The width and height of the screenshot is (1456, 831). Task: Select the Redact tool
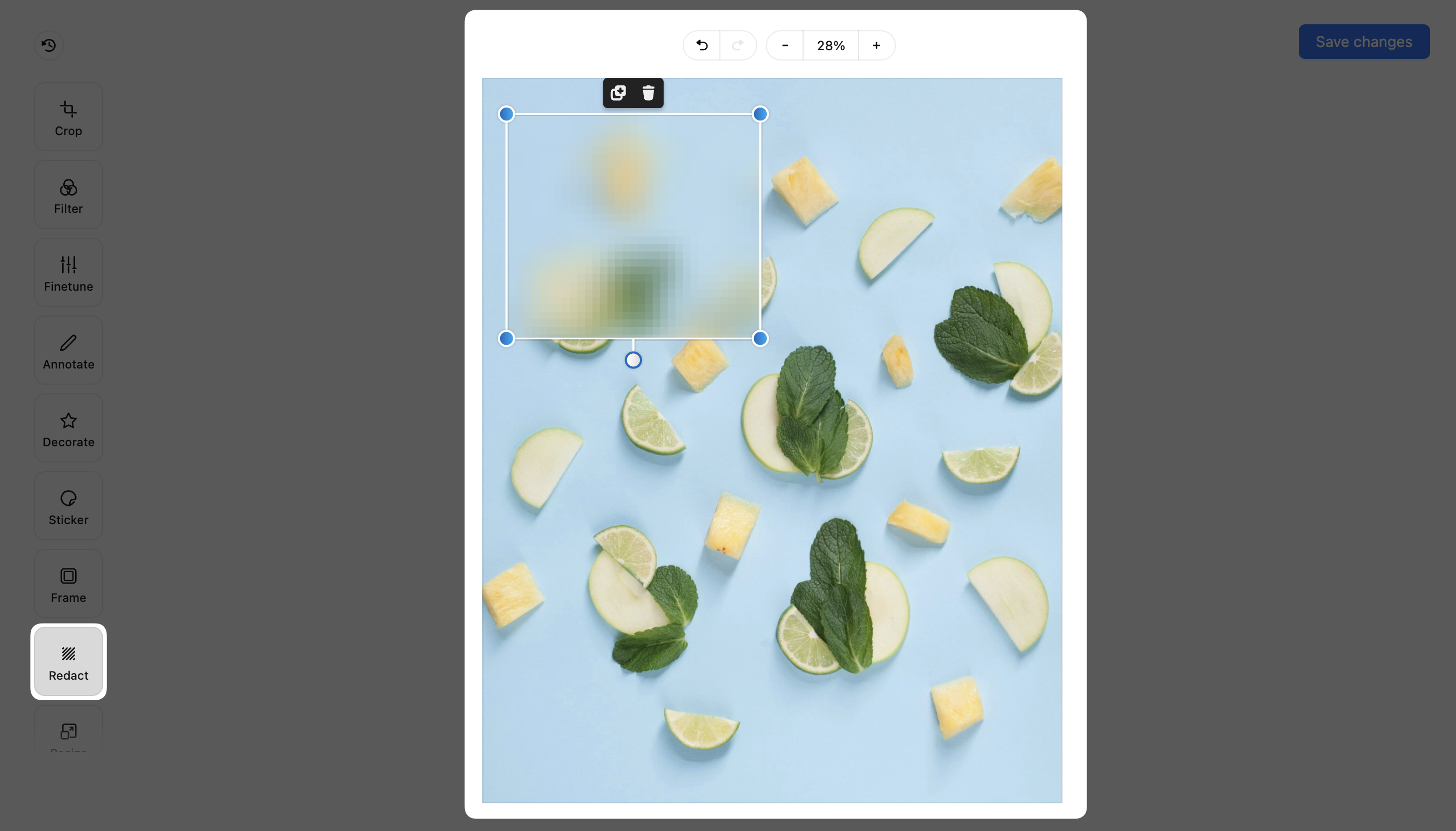pyautogui.click(x=69, y=661)
